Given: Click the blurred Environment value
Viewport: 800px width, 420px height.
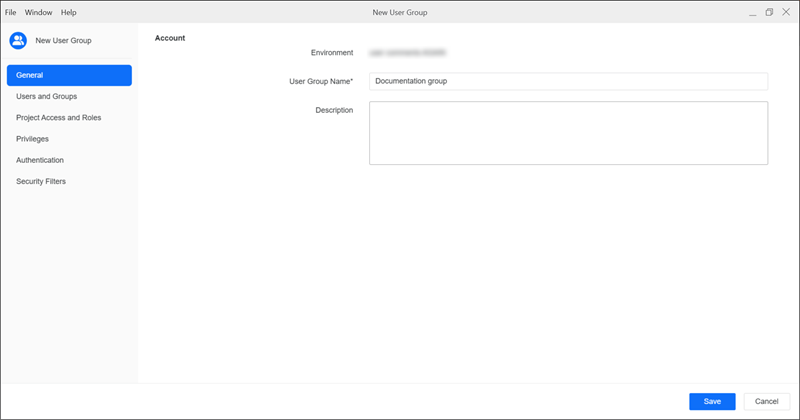Looking at the screenshot, I should coord(408,51).
